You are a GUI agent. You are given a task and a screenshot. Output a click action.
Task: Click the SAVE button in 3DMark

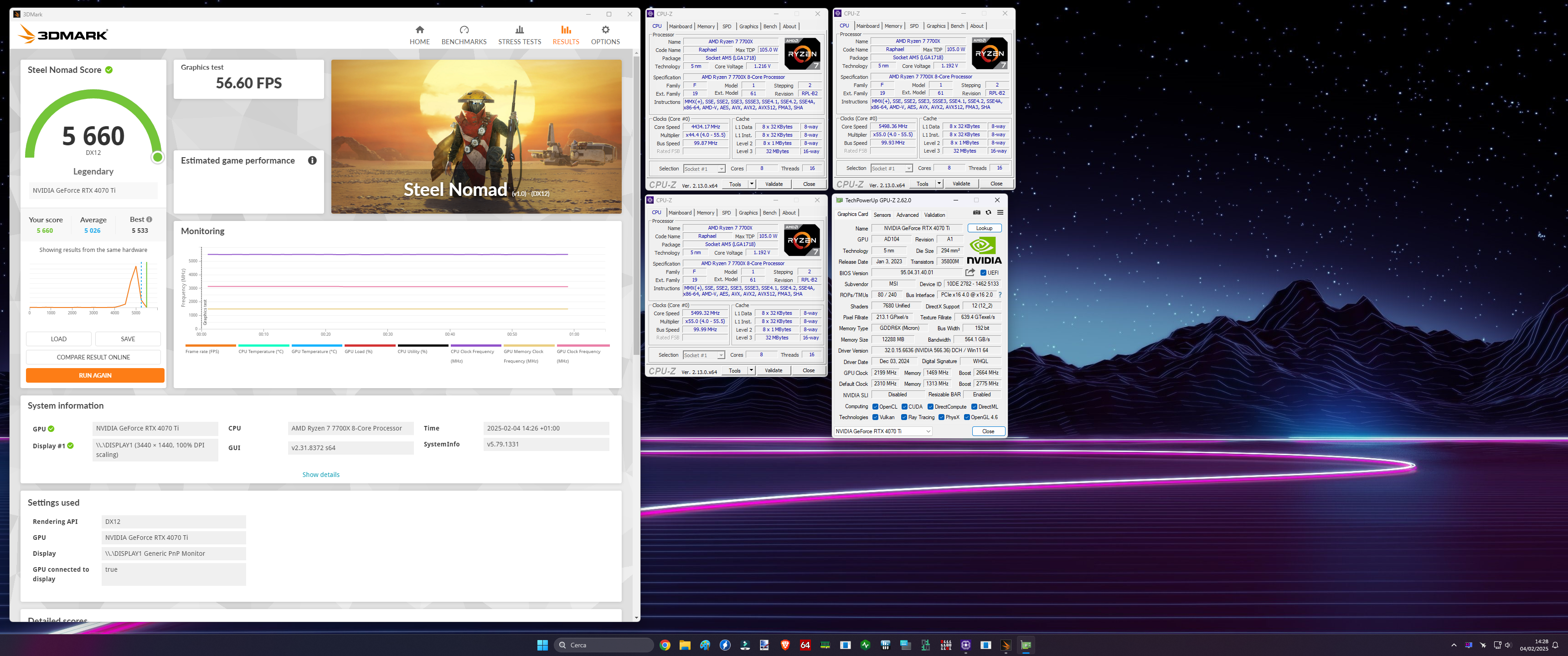[x=128, y=339]
